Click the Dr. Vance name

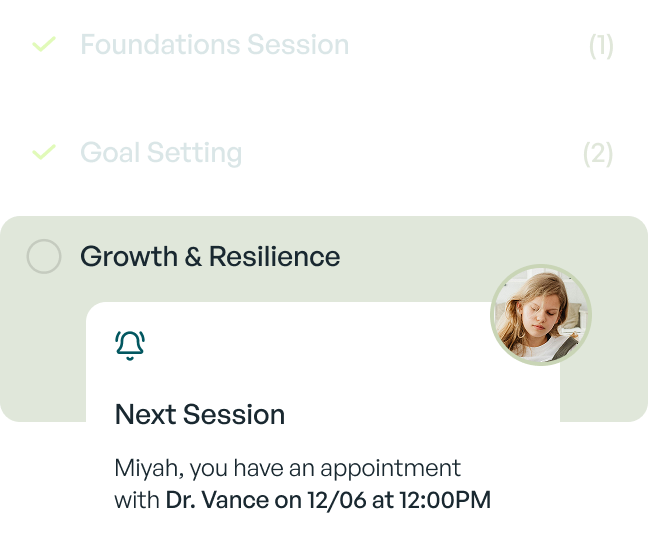pos(217,500)
